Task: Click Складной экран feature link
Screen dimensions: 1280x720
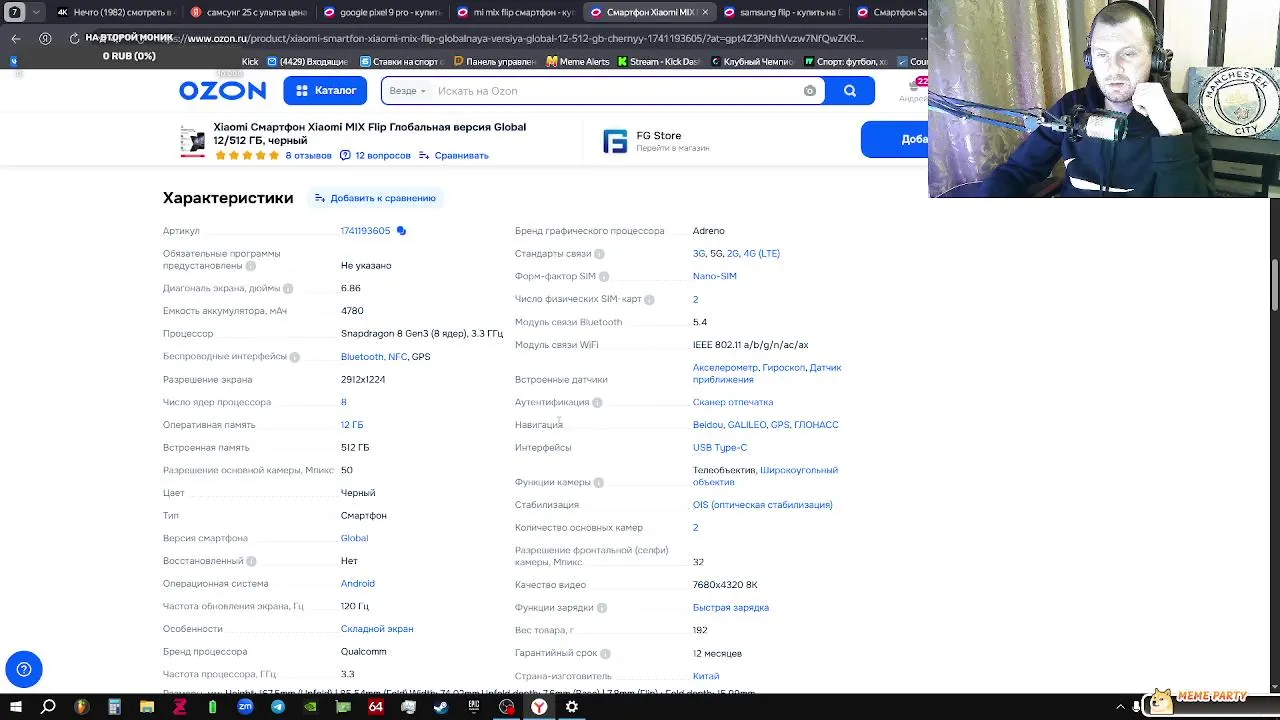Action: click(377, 629)
